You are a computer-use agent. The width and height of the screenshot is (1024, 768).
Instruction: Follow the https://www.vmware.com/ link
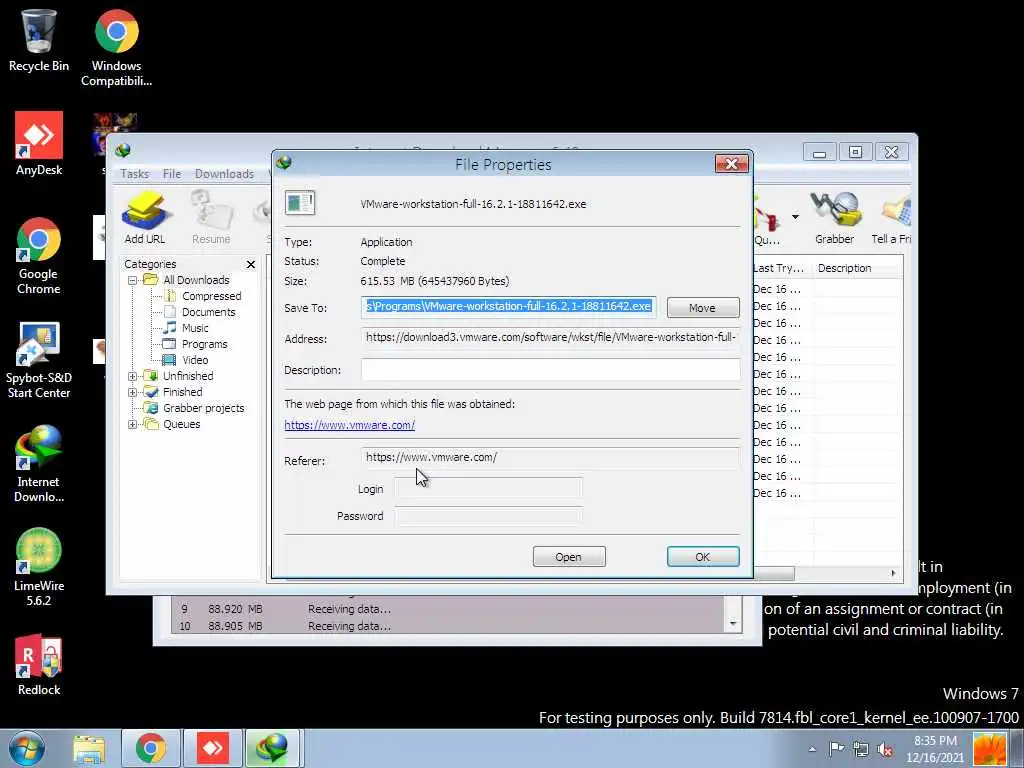[x=349, y=425]
